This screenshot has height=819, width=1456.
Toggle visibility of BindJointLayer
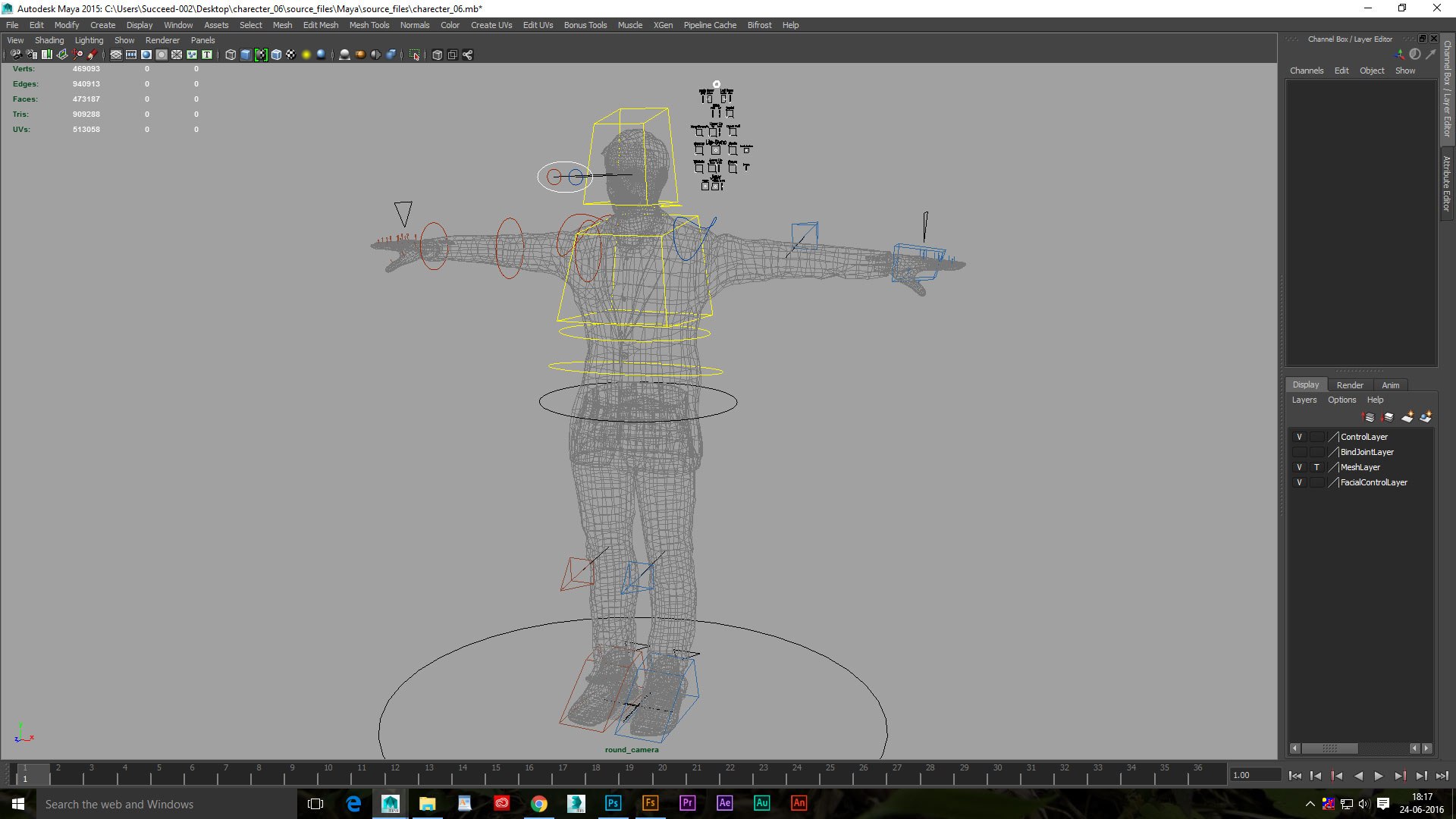pos(1299,452)
